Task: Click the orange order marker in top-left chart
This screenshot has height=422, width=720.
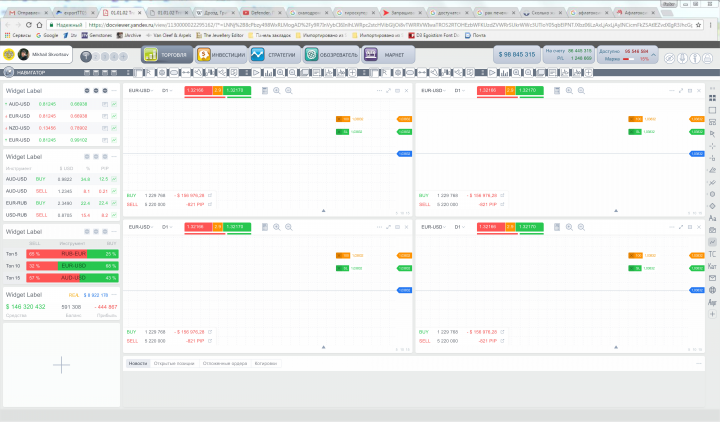Action: pos(343,119)
